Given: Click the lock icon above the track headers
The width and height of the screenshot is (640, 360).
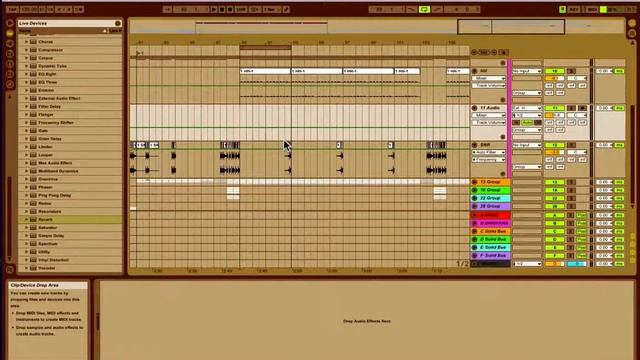Looking at the screenshot, I should 504,52.
